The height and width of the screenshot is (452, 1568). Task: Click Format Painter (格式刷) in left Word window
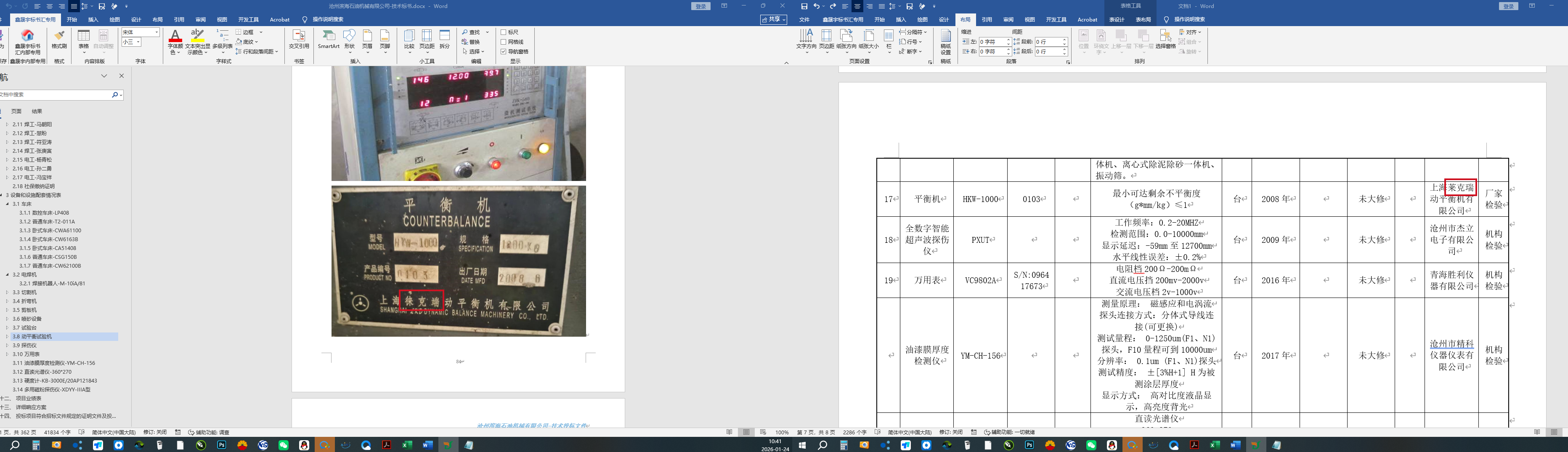(x=59, y=40)
